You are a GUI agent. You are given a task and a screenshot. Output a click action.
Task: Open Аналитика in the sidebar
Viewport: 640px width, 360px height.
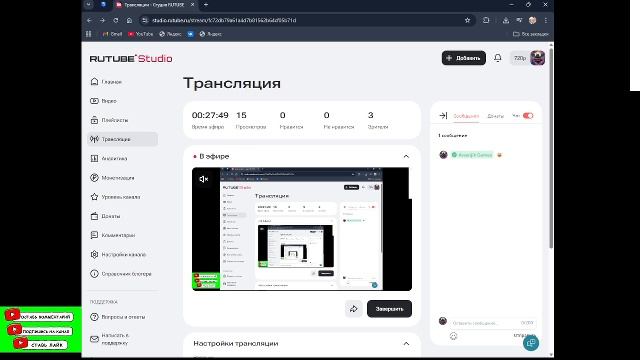tap(109, 158)
